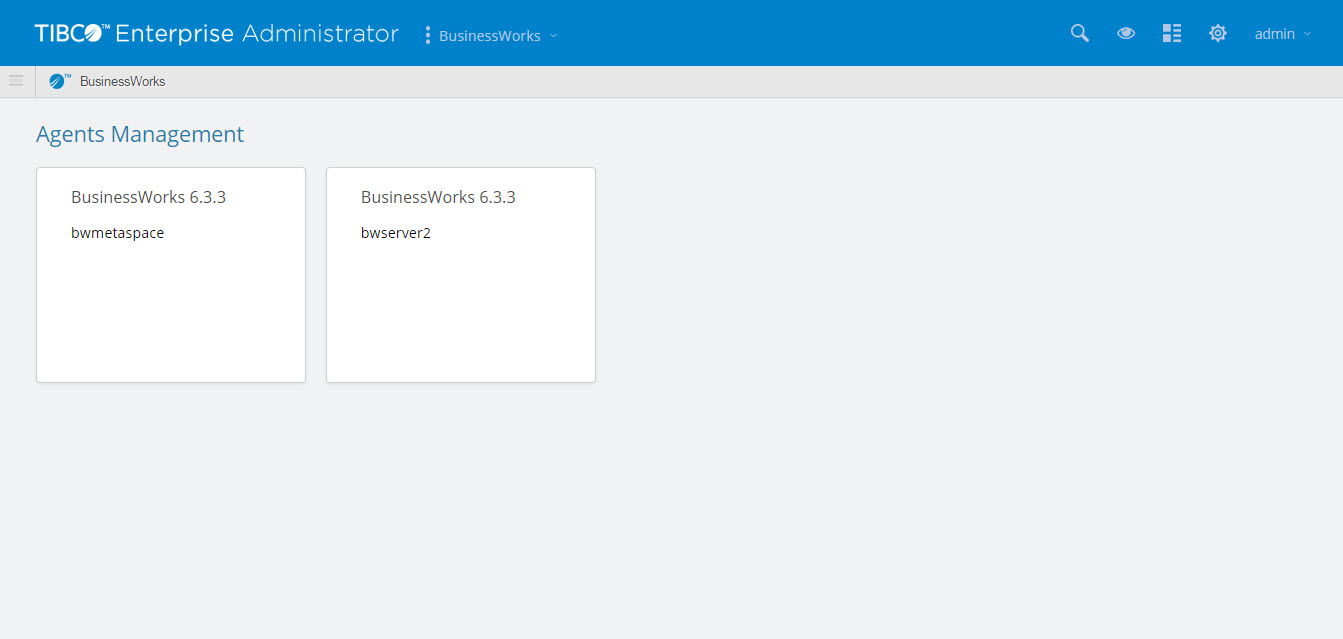
Task: Select the bwmetaspace agent name
Action: click(x=117, y=233)
